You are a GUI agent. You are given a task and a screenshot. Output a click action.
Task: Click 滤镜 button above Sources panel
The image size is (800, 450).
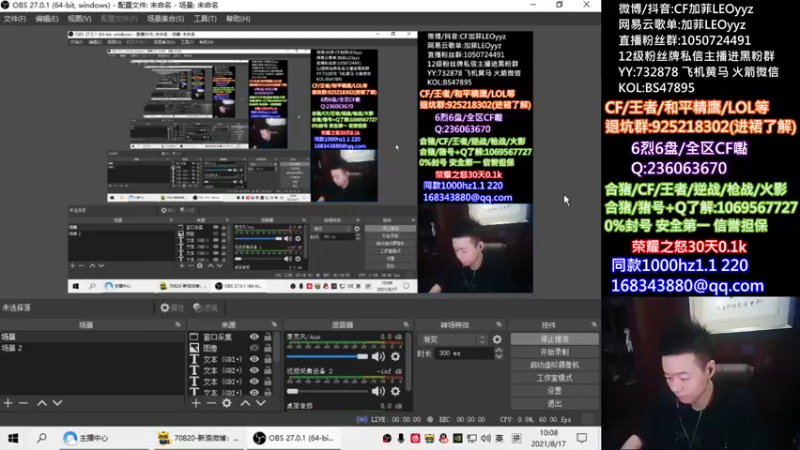[206, 308]
